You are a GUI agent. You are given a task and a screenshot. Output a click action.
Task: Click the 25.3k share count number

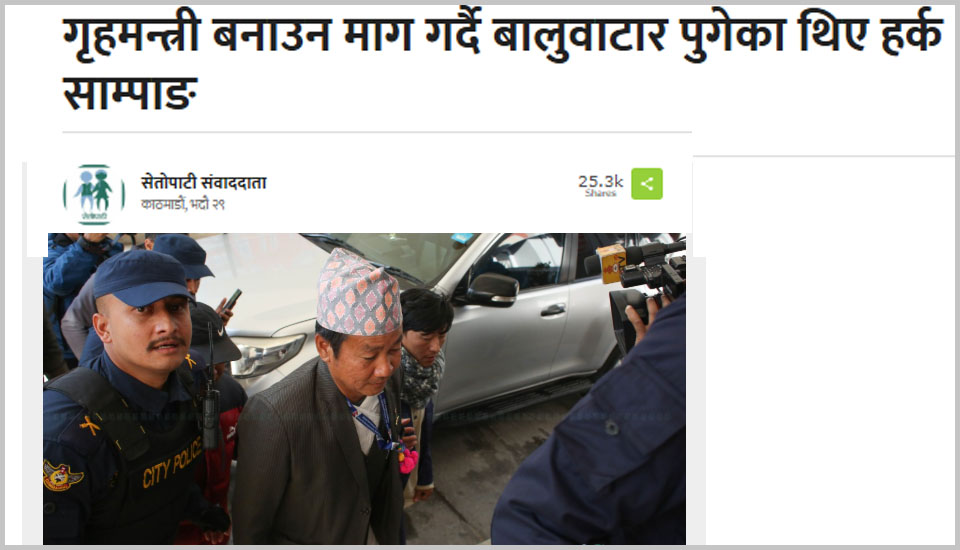coord(600,181)
